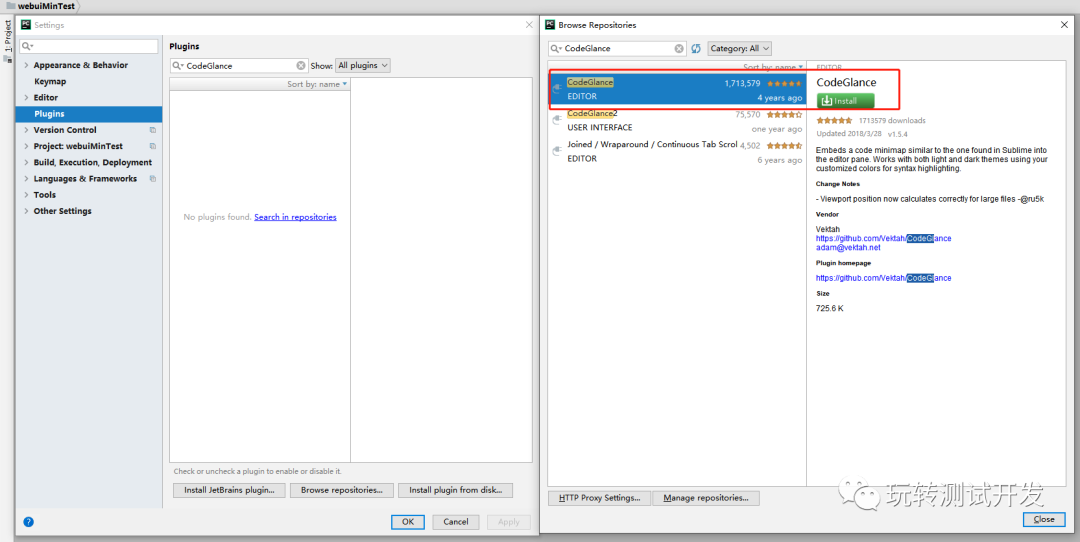Screen dimensions: 1080x542
Task: Open the Plugin homepage GitHub link
Action: [x=884, y=278]
